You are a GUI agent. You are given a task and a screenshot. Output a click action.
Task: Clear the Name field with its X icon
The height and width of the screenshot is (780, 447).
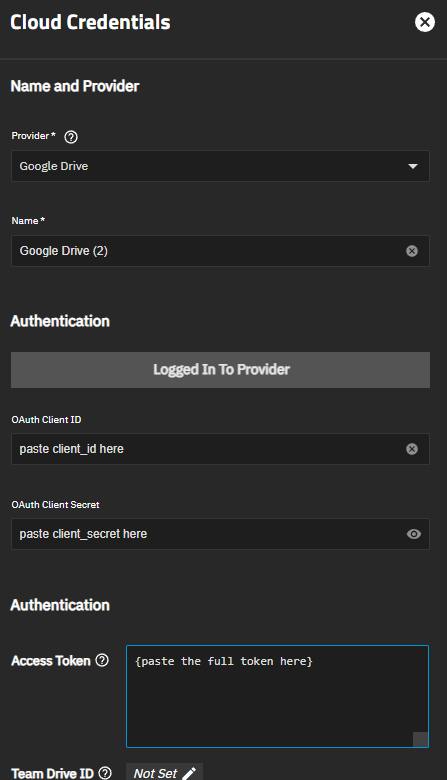click(x=412, y=251)
